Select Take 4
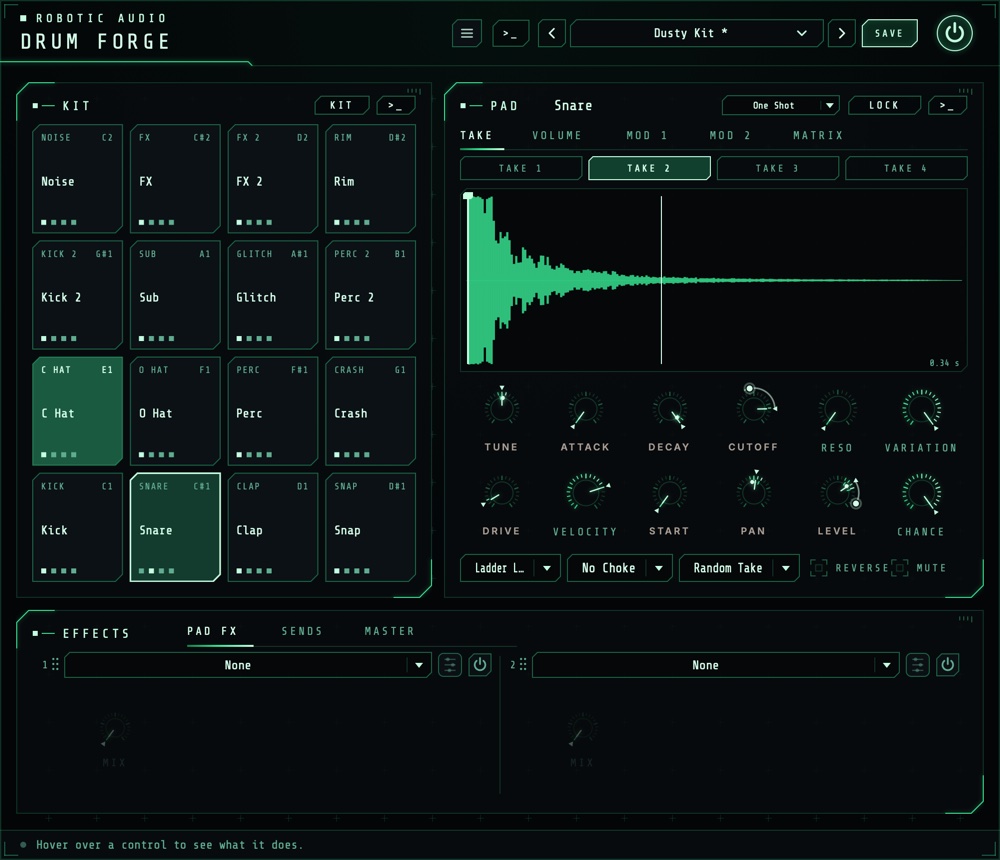The width and height of the screenshot is (1000, 860). click(906, 168)
